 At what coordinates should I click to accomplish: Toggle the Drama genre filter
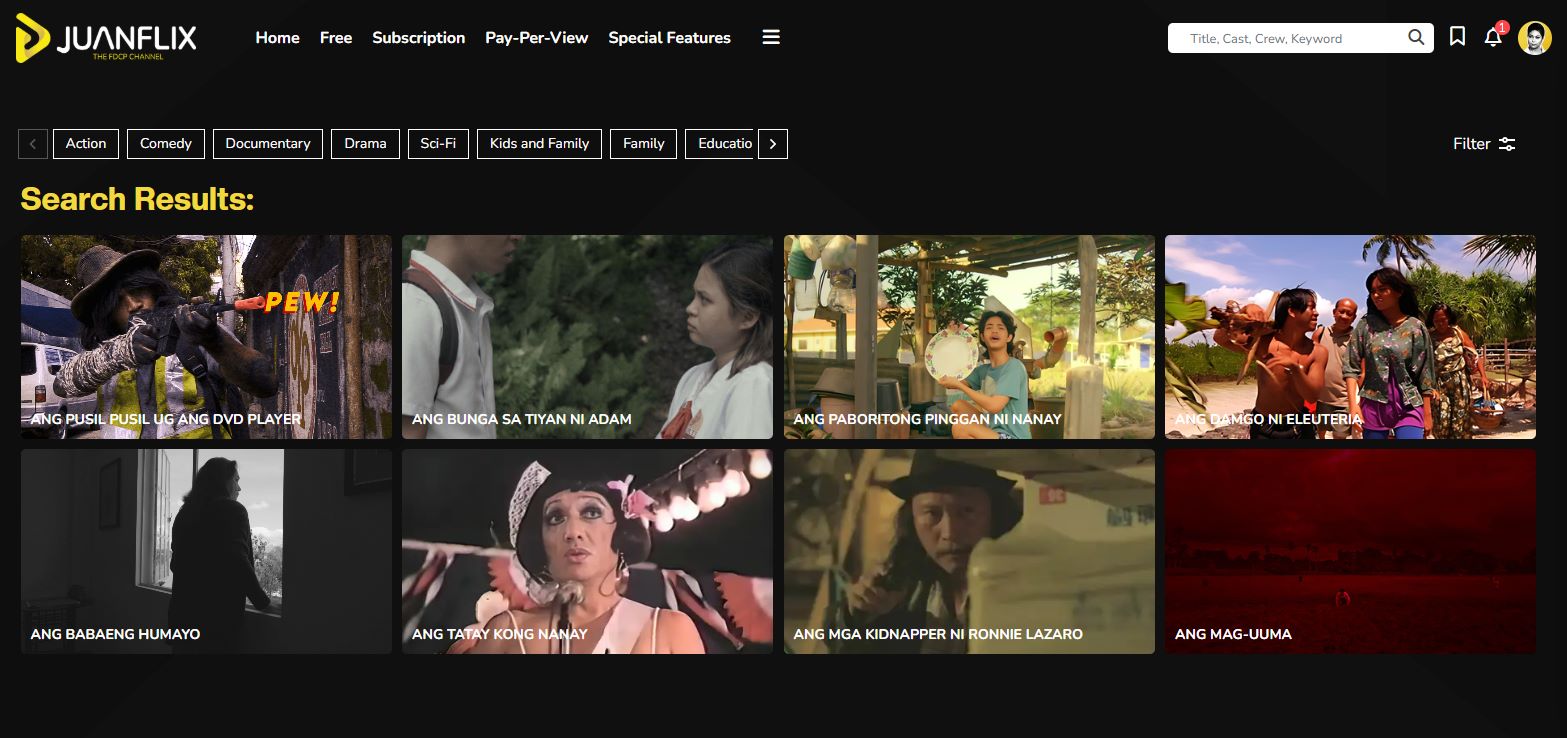pos(364,143)
